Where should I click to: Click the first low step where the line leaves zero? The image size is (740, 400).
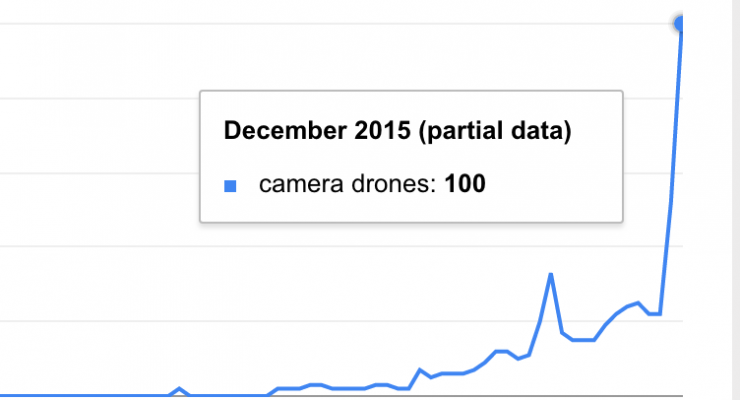289,389
